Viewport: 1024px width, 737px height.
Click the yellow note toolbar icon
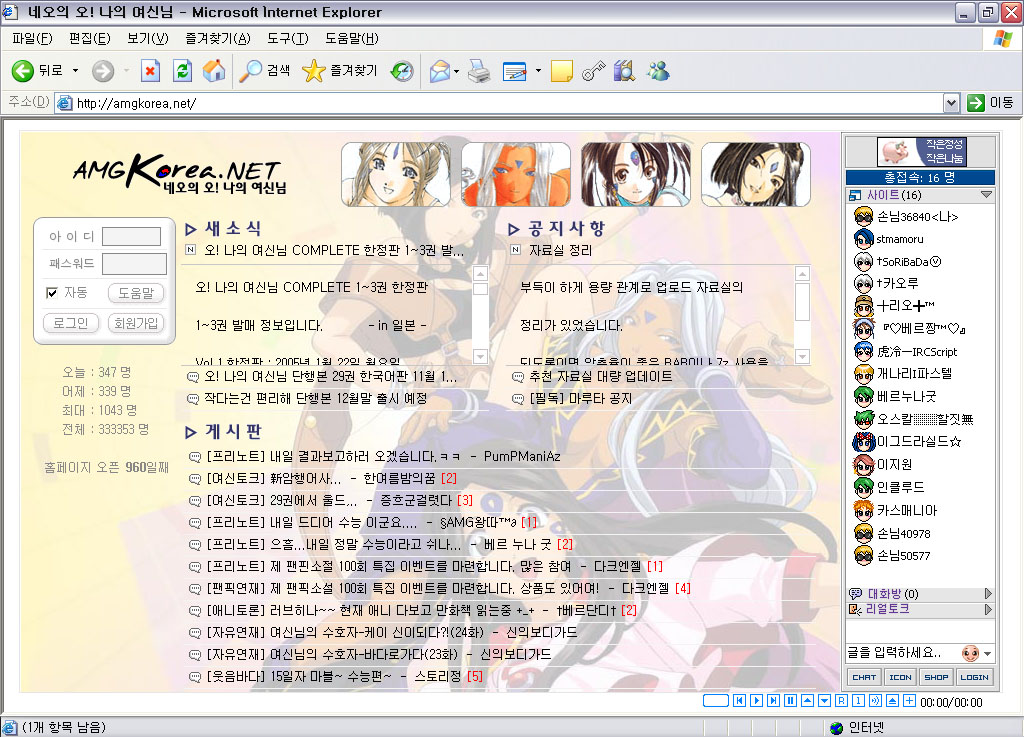coord(562,71)
